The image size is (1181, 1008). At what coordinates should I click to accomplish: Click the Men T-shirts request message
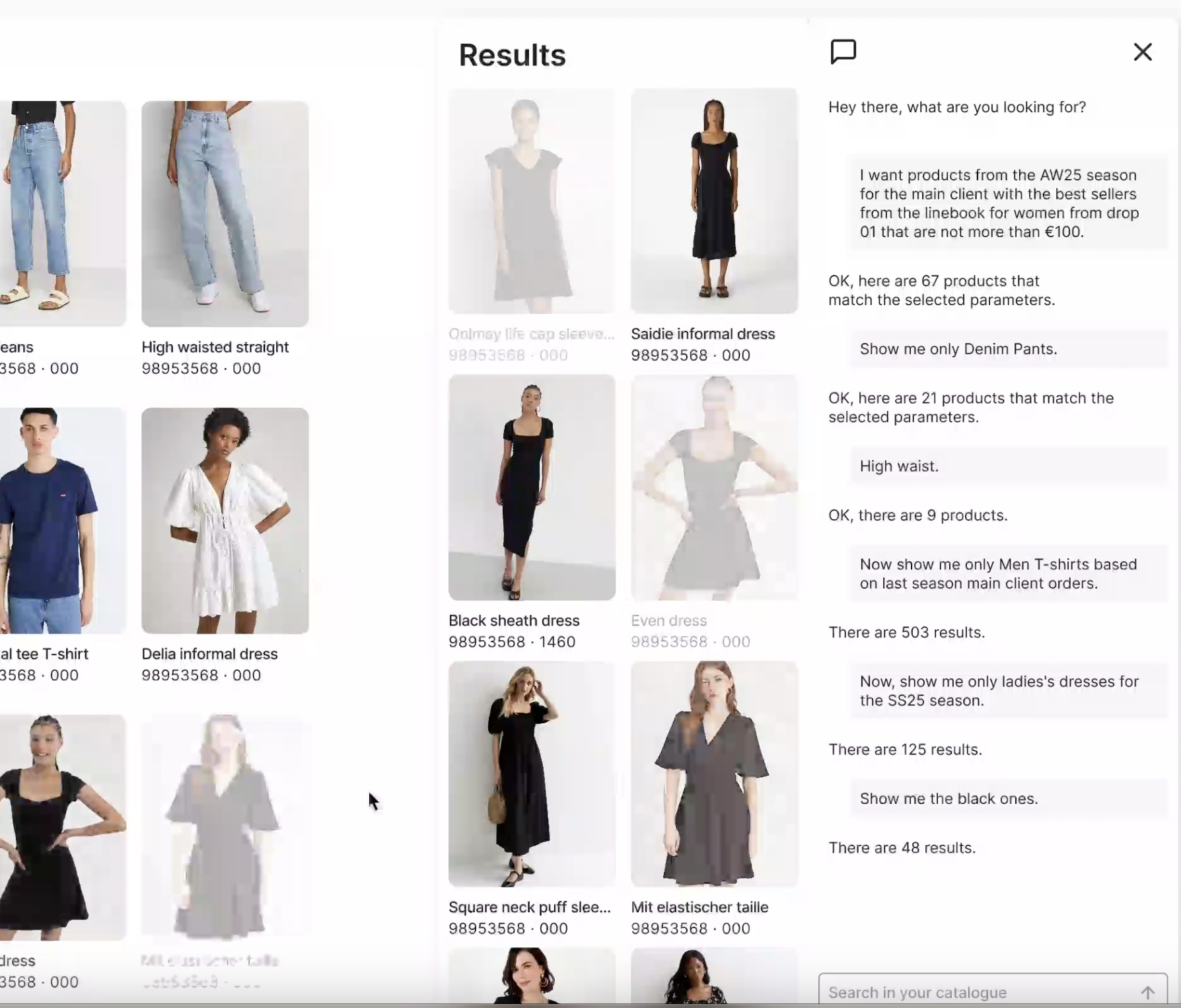(x=1008, y=574)
